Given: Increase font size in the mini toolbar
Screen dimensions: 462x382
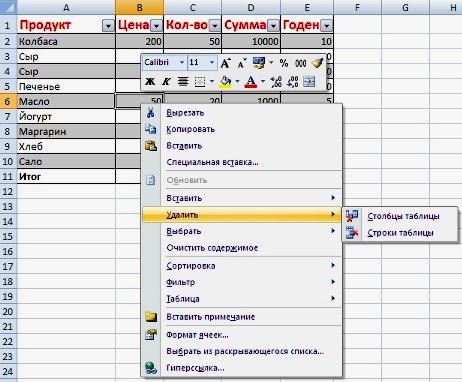Looking at the screenshot, I should (x=226, y=63).
